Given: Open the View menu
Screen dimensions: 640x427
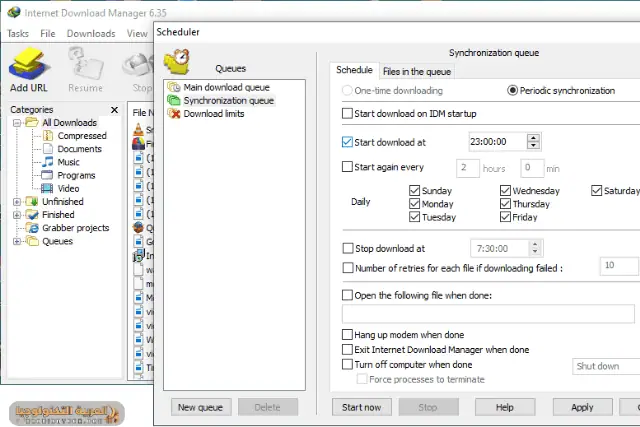Looking at the screenshot, I should click(x=137, y=33).
